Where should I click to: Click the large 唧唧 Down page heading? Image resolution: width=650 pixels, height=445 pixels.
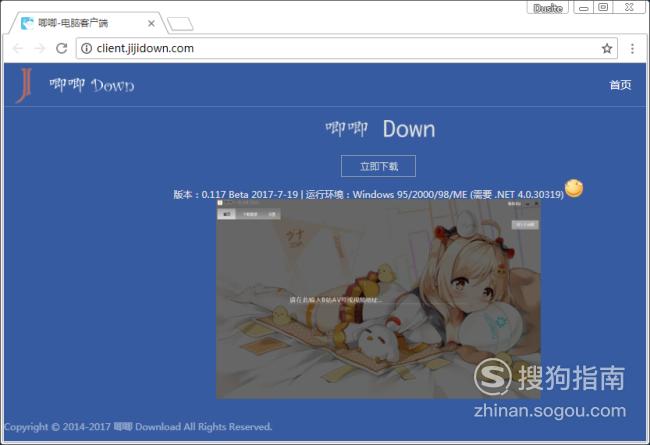click(380, 129)
